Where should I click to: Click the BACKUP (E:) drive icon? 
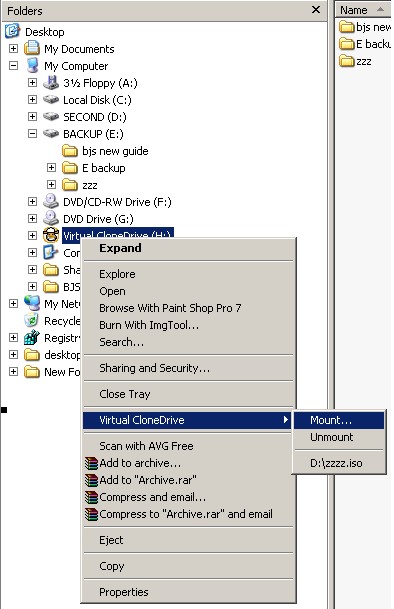(51, 134)
